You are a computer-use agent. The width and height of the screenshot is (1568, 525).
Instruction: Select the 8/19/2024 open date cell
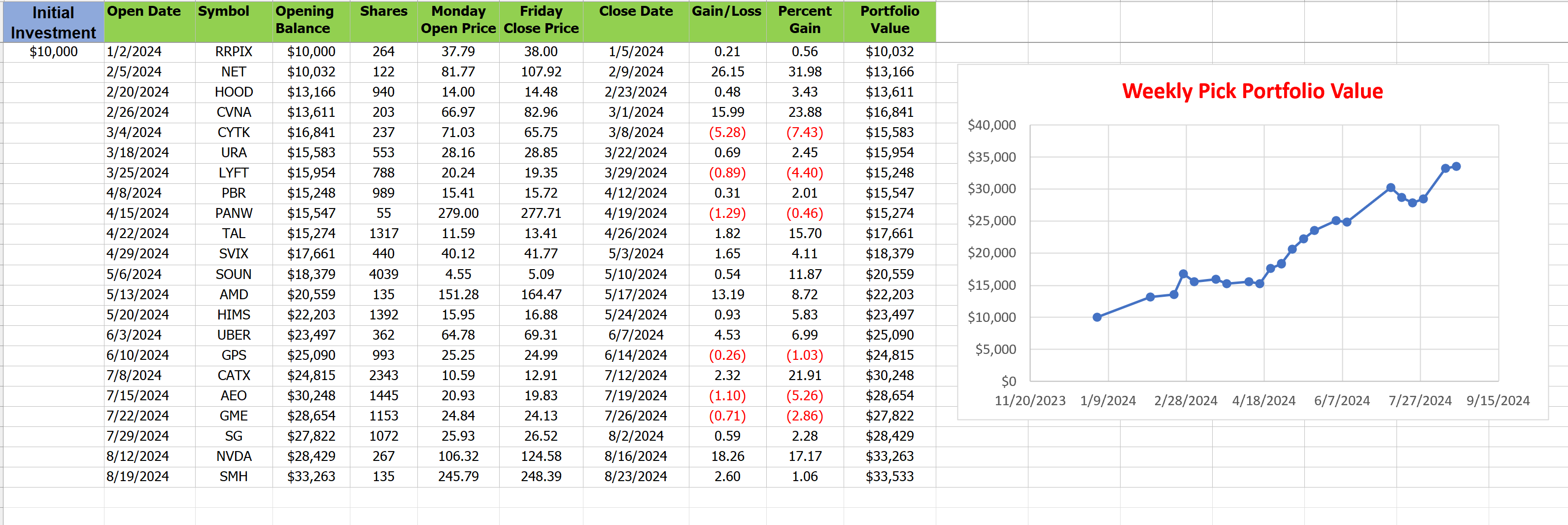coord(137,476)
